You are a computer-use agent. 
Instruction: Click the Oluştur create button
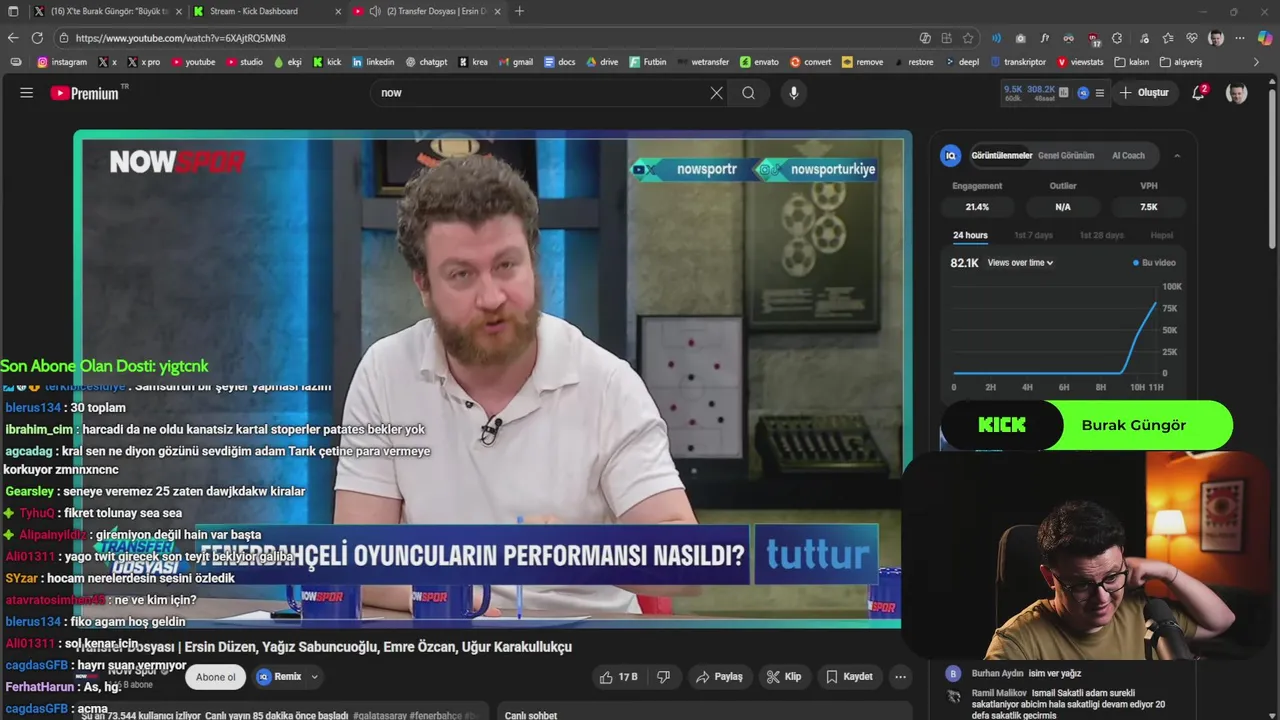click(1143, 93)
